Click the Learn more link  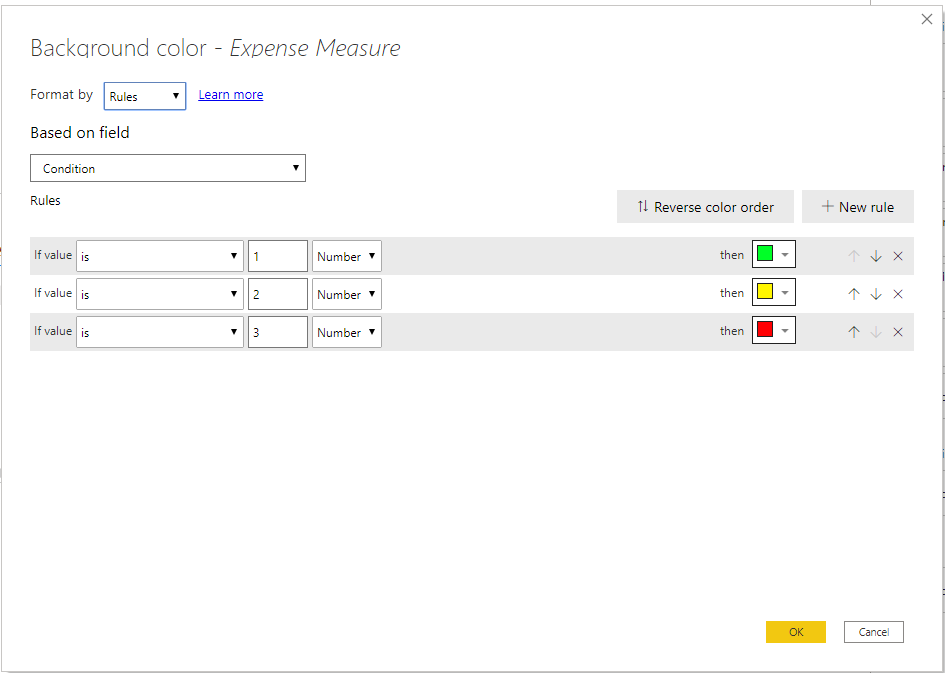231,95
